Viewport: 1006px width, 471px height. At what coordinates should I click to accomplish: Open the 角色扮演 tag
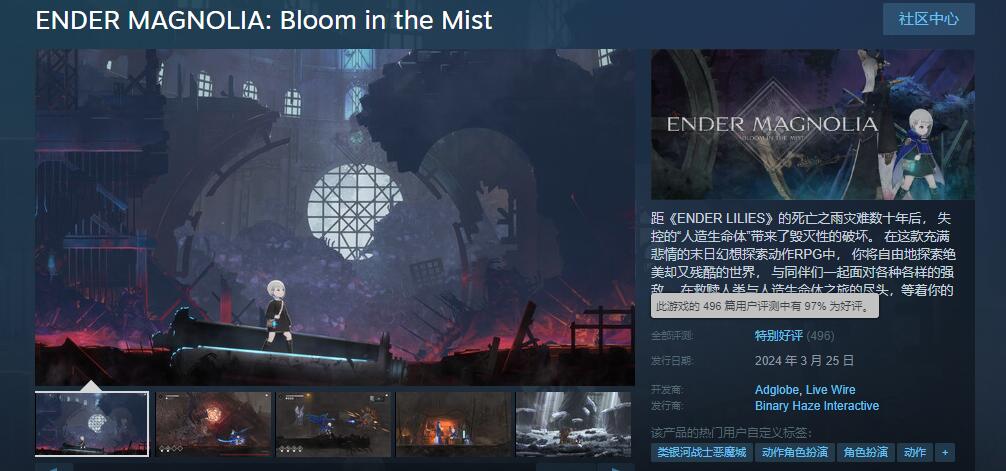[x=865, y=452]
